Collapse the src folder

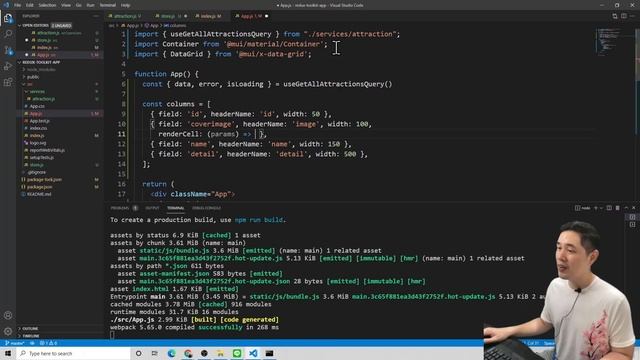pos(27,84)
